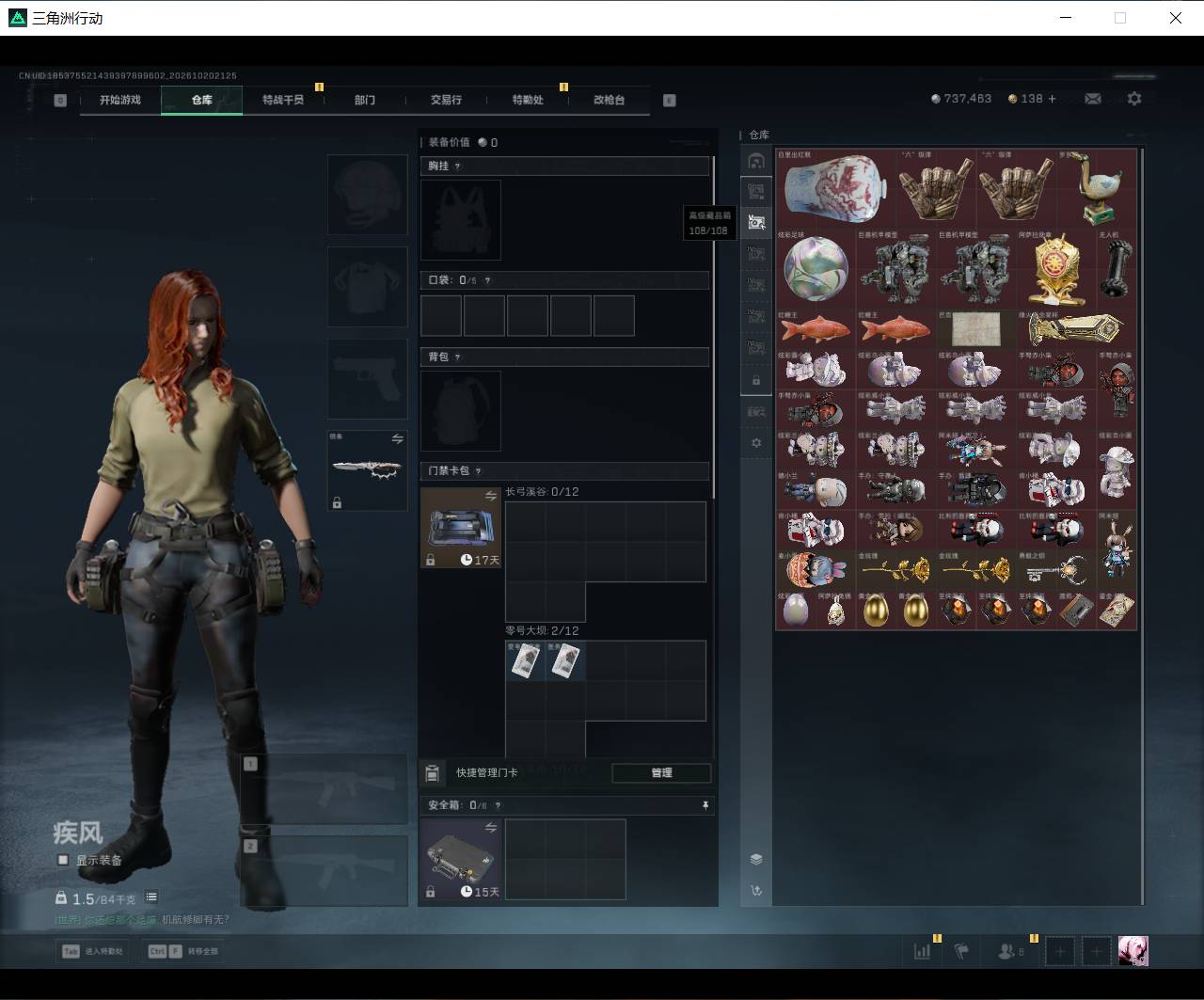Select the first keycard in 零号大坝
The width and height of the screenshot is (1204, 1000).
pyautogui.click(x=525, y=660)
